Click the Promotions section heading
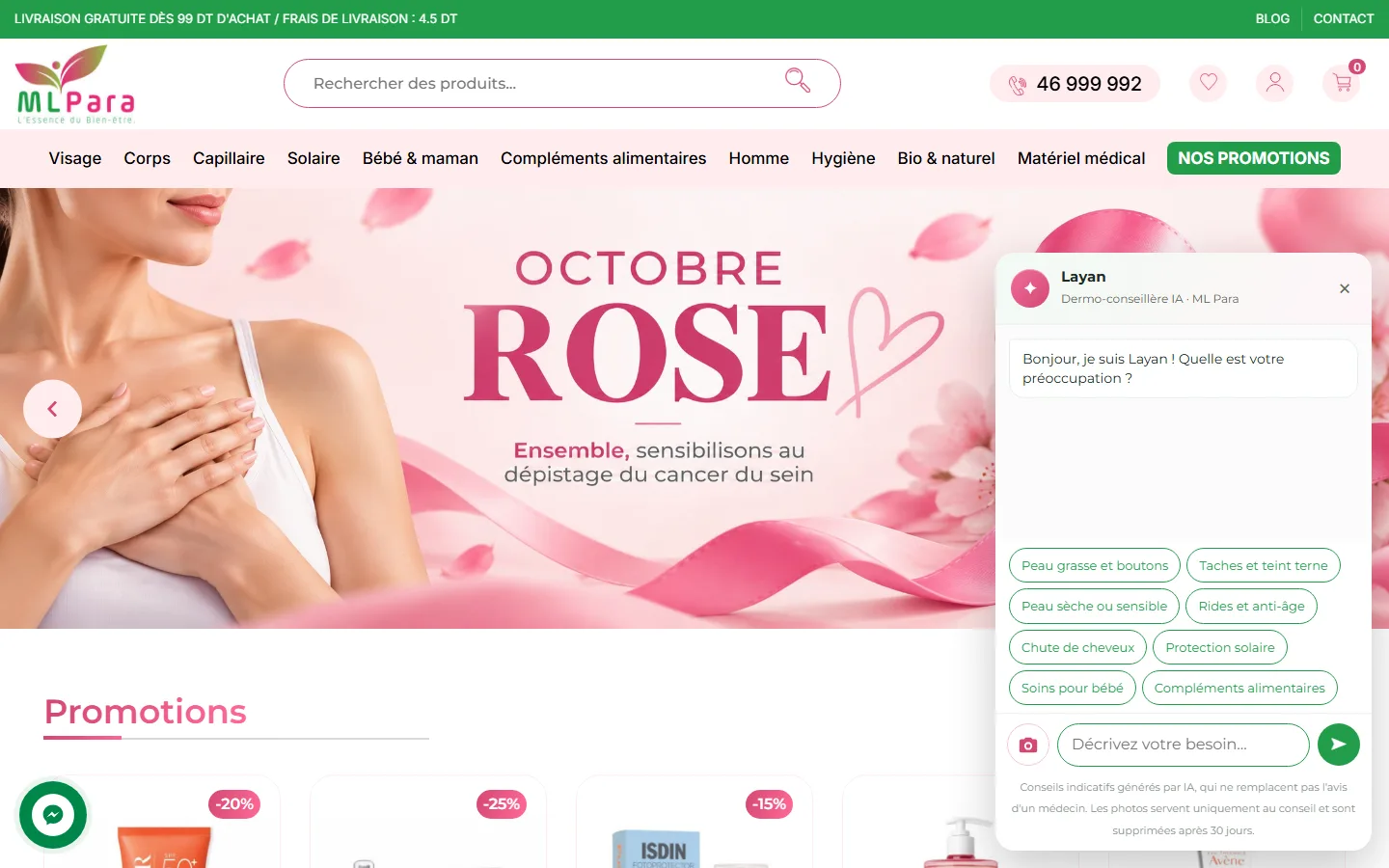This screenshot has height=868, width=1389. coord(146,712)
